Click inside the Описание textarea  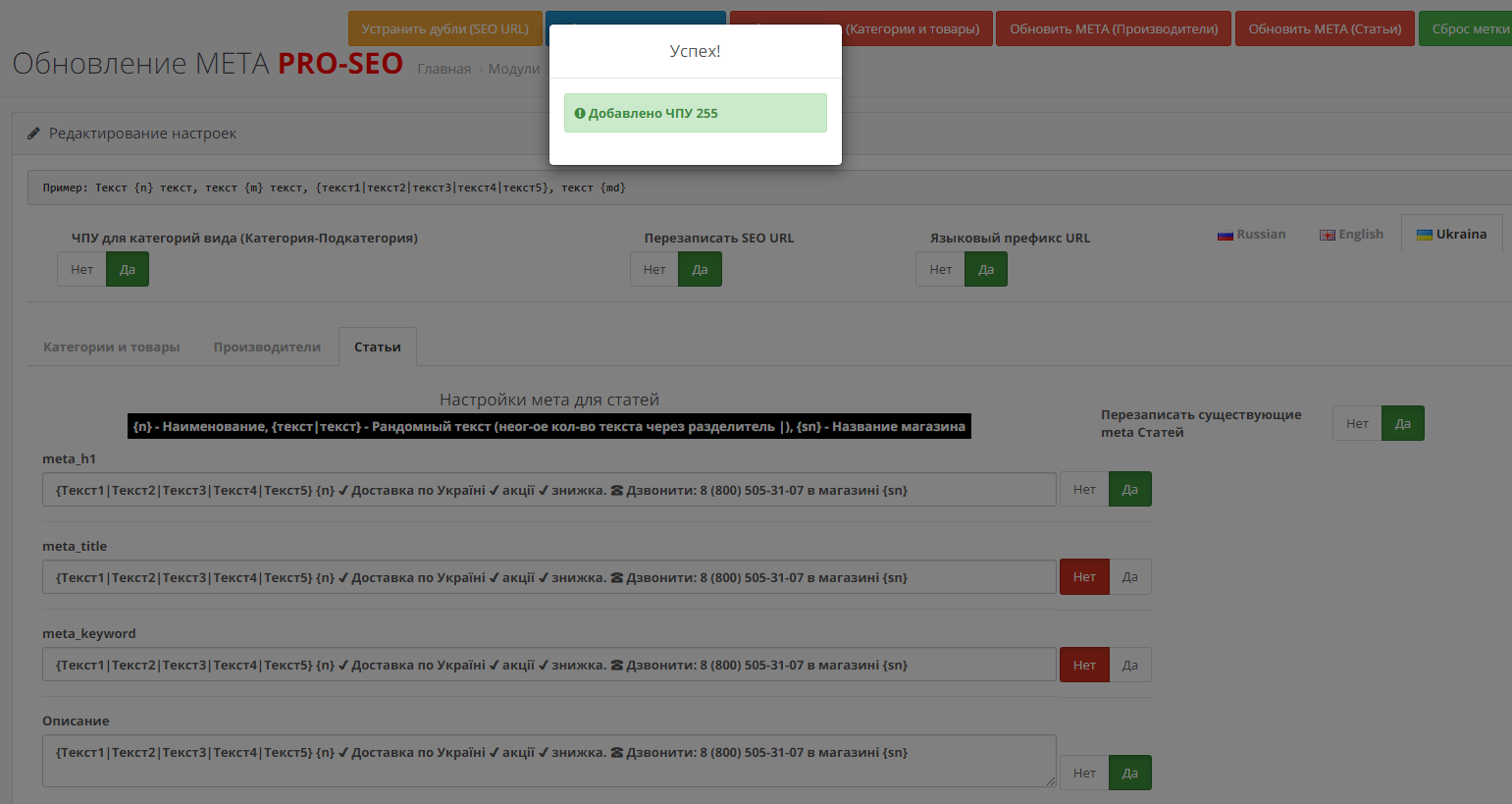click(x=548, y=761)
